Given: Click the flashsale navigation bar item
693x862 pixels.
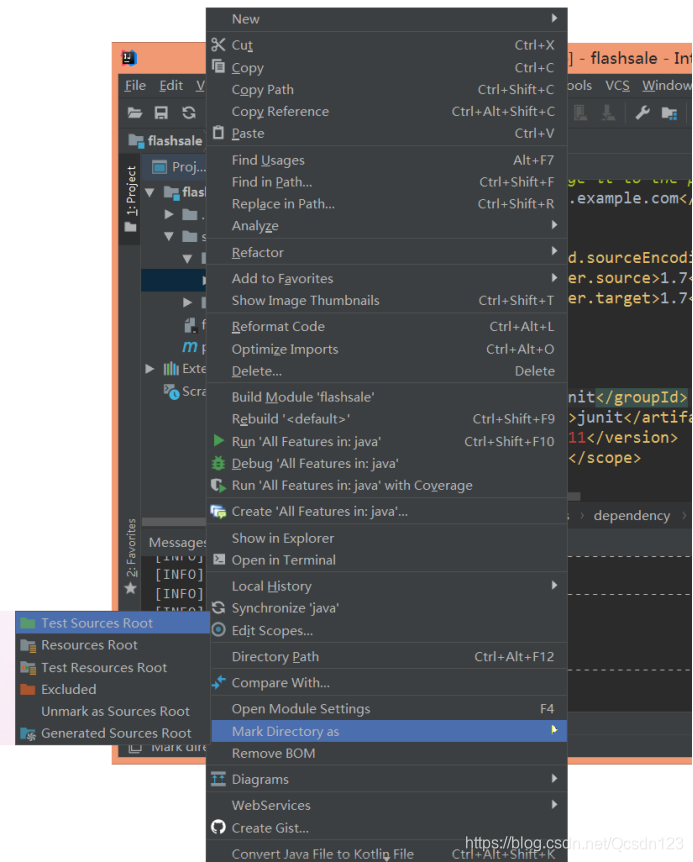Looking at the screenshot, I should coord(166,141).
